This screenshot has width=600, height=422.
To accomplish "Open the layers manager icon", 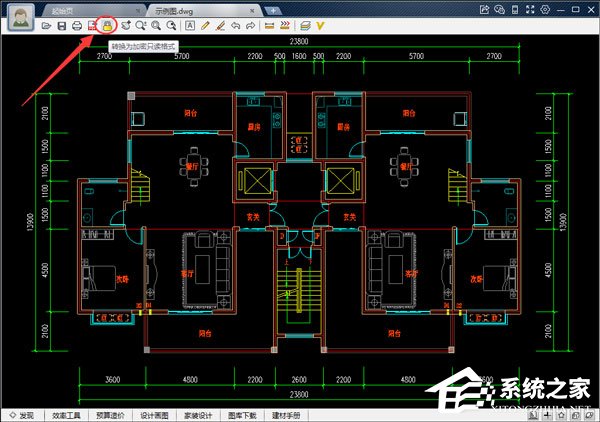I will point(305,26).
